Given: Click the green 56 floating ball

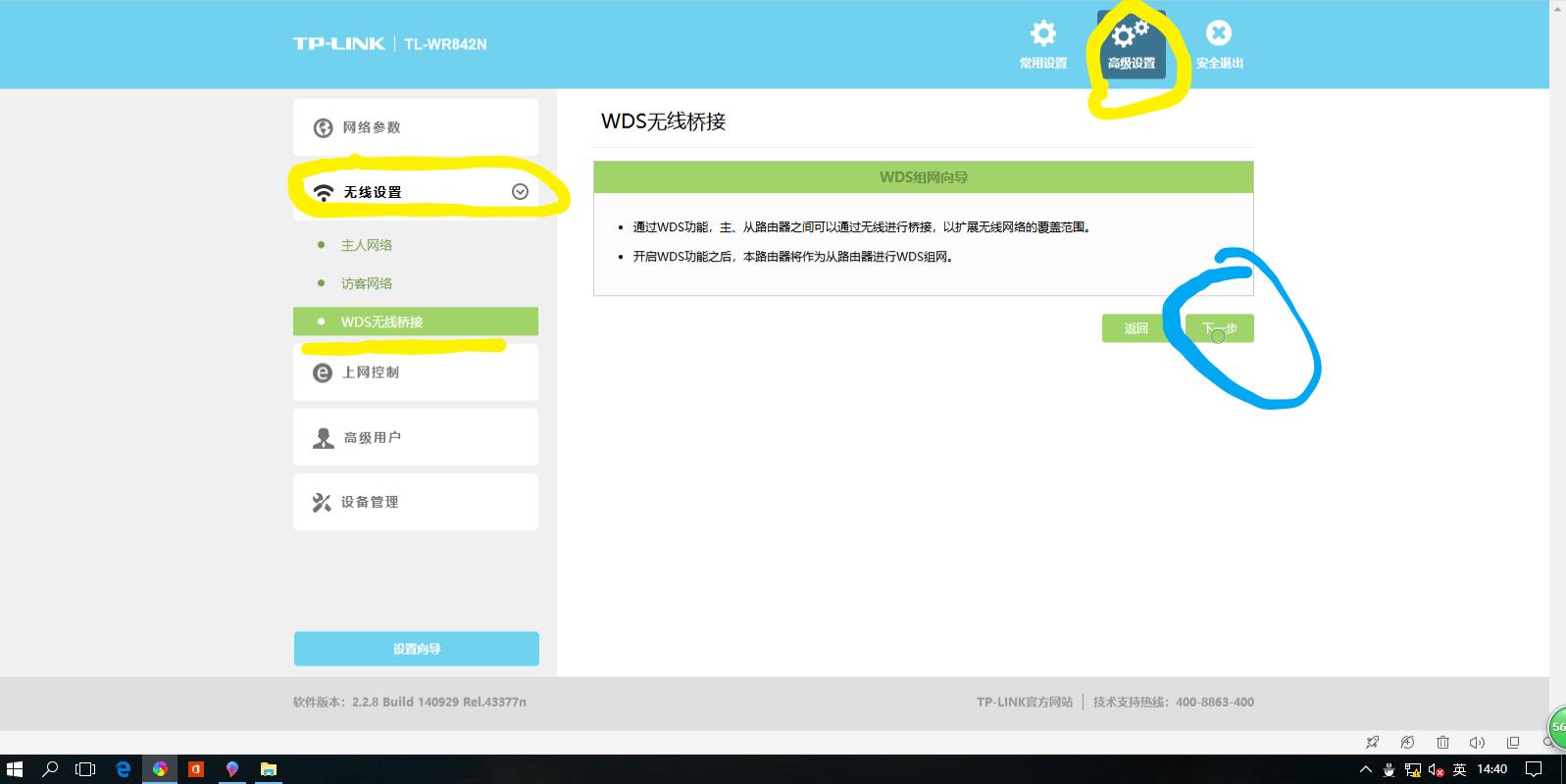Looking at the screenshot, I should click(1557, 727).
